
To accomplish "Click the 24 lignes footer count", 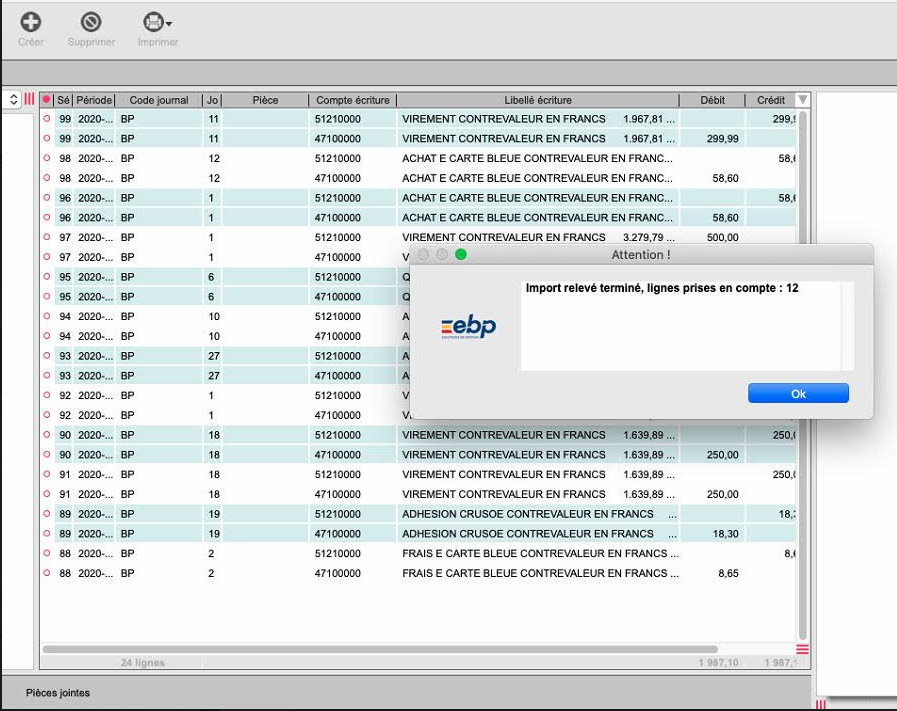I will click(x=142, y=662).
